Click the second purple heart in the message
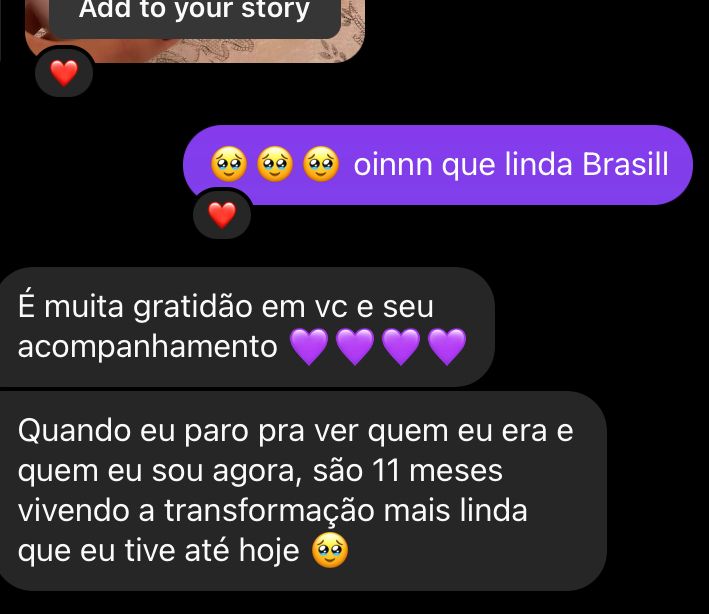Image resolution: width=709 pixels, height=614 pixels. pos(355,347)
